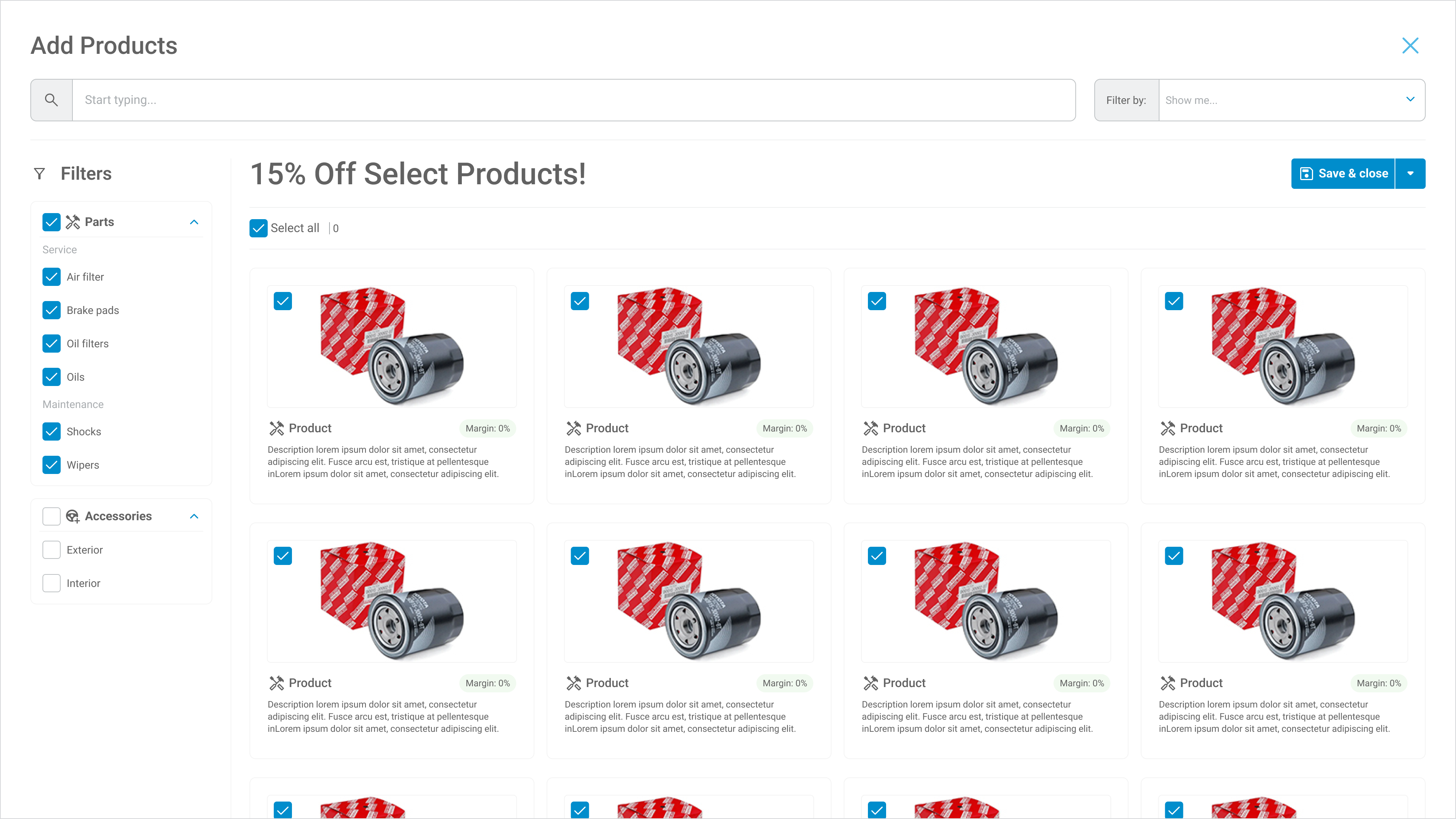Viewport: 1456px width, 819px height.
Task: Click the Save & close button
Action: (x=1344, y=174)
